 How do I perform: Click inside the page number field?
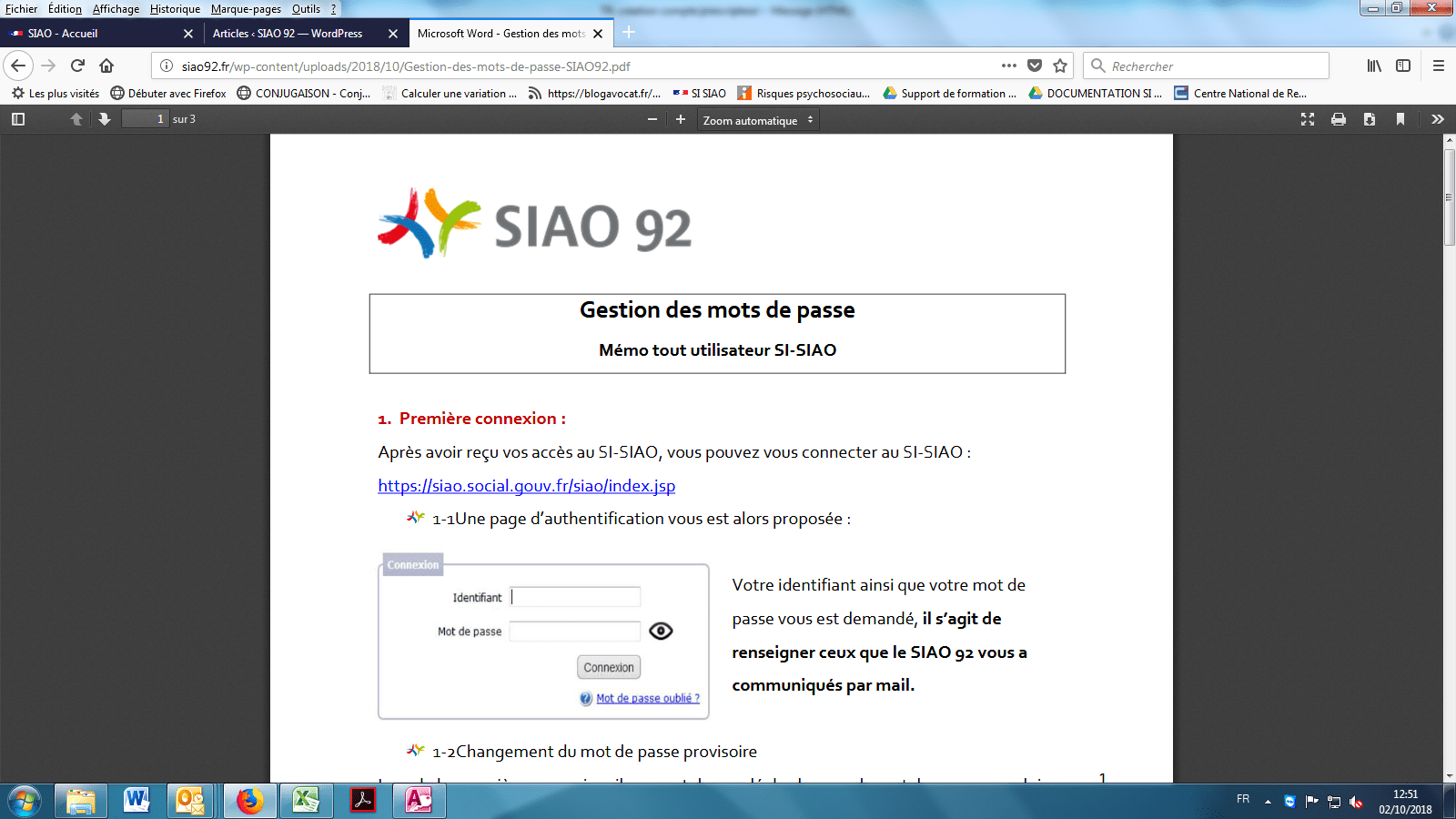tap(146, 118)
